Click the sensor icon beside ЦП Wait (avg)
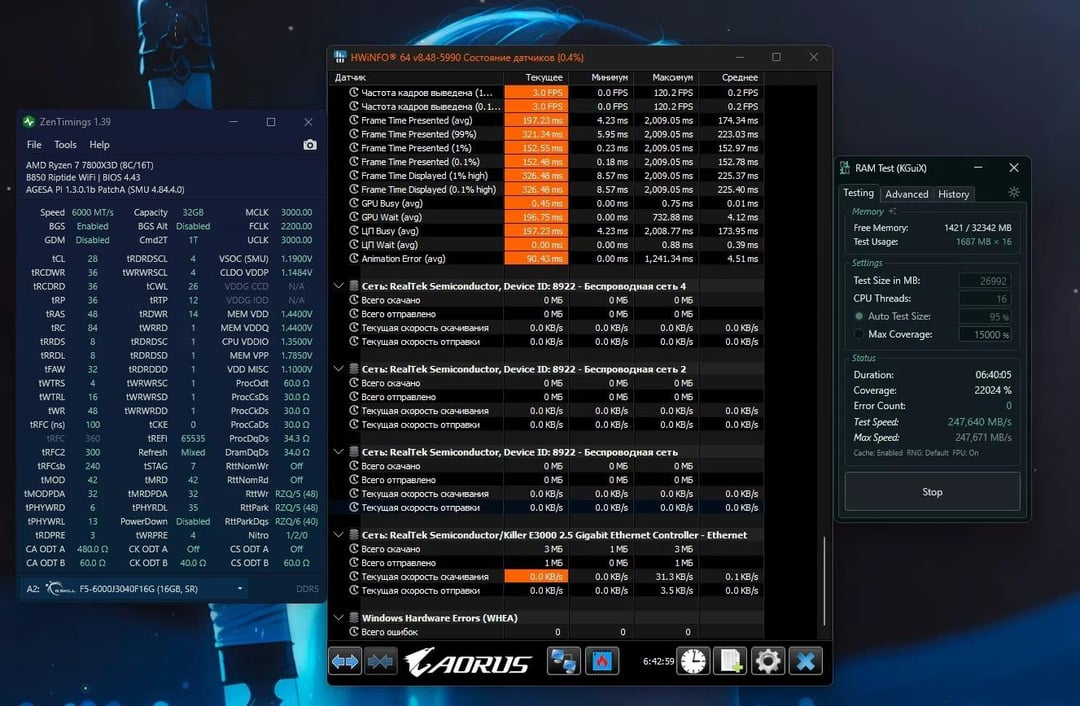This screenshot has width=1080, height=706. (x=354, y=245)
